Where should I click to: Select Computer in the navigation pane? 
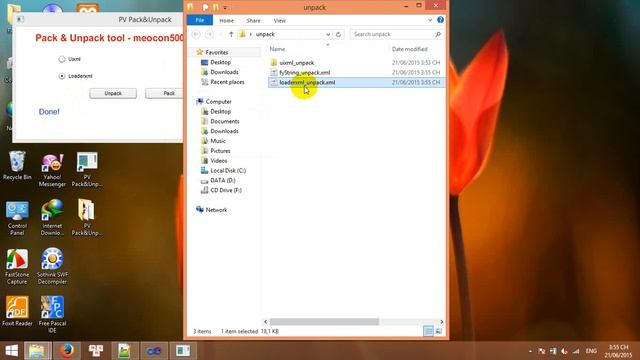point(218,102)
